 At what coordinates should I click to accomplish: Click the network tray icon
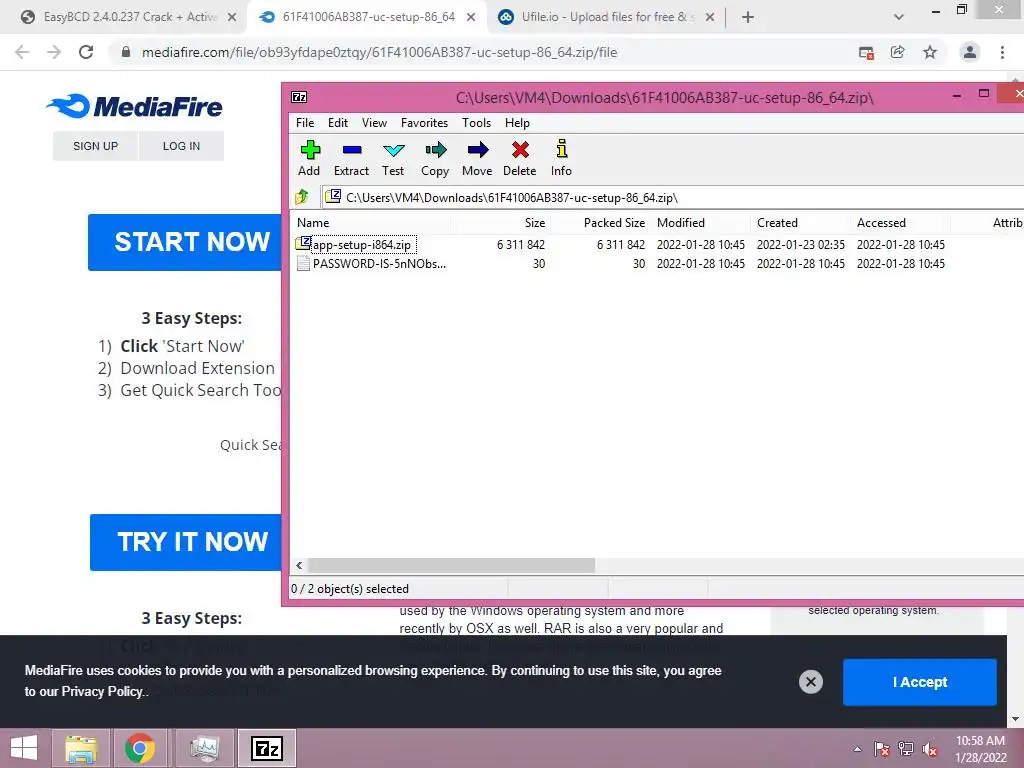click(x=906, y=749)
